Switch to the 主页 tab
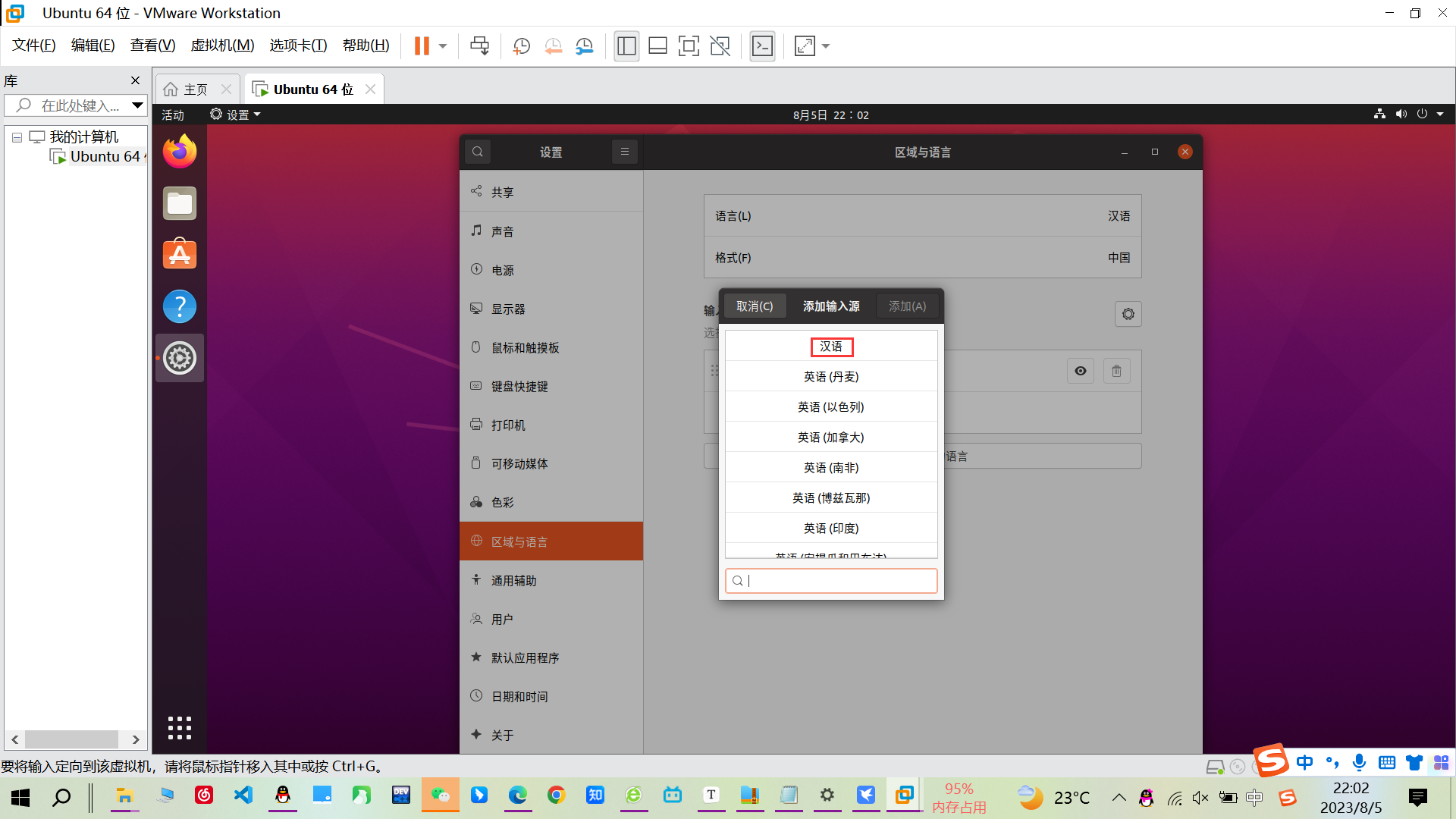The image size is (1456, 819). tap(196, 89)
